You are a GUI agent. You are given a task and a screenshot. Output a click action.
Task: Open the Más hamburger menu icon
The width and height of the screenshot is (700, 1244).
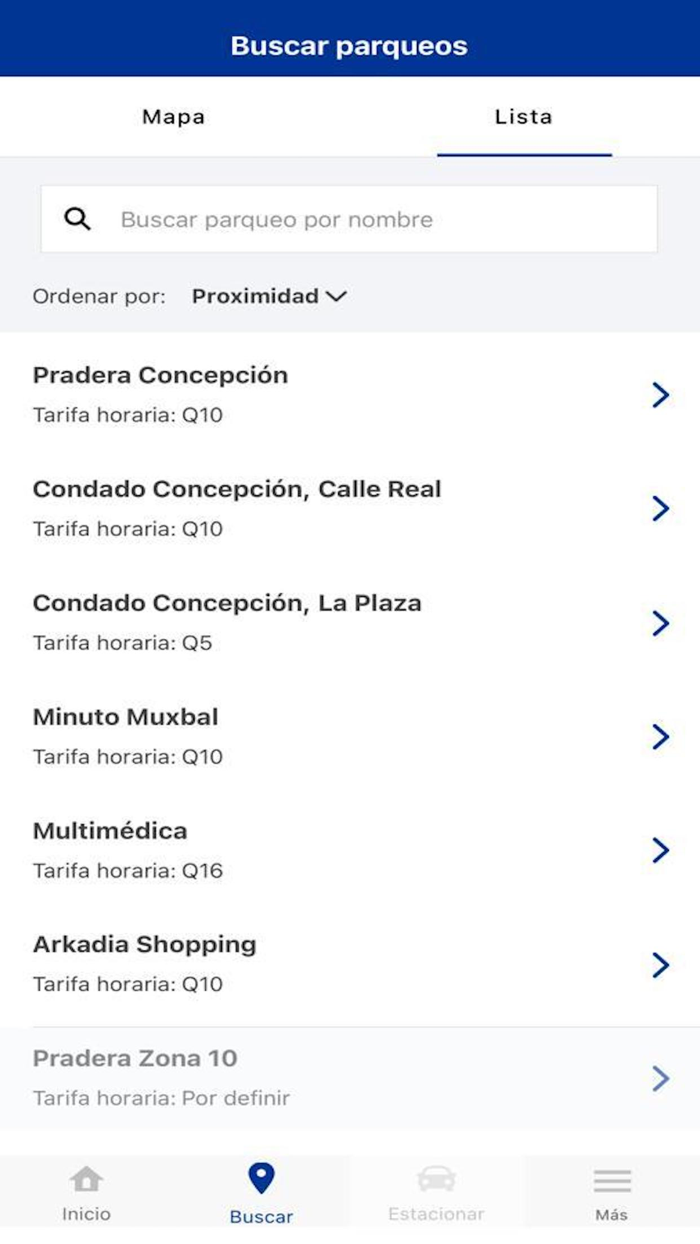click(612, 1181)
